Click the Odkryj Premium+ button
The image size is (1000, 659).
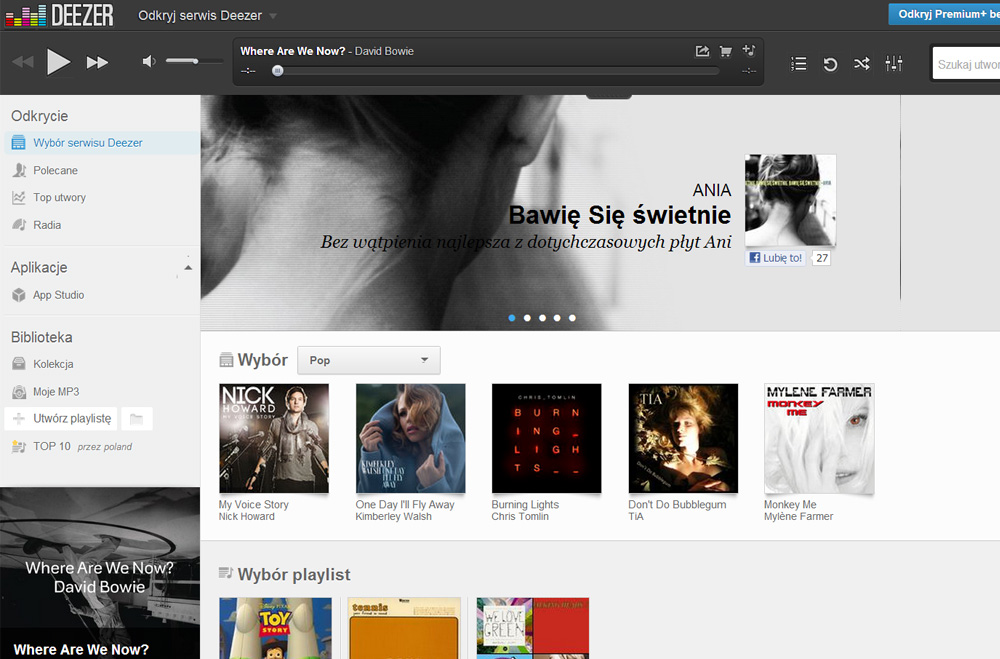pos(944,14)
